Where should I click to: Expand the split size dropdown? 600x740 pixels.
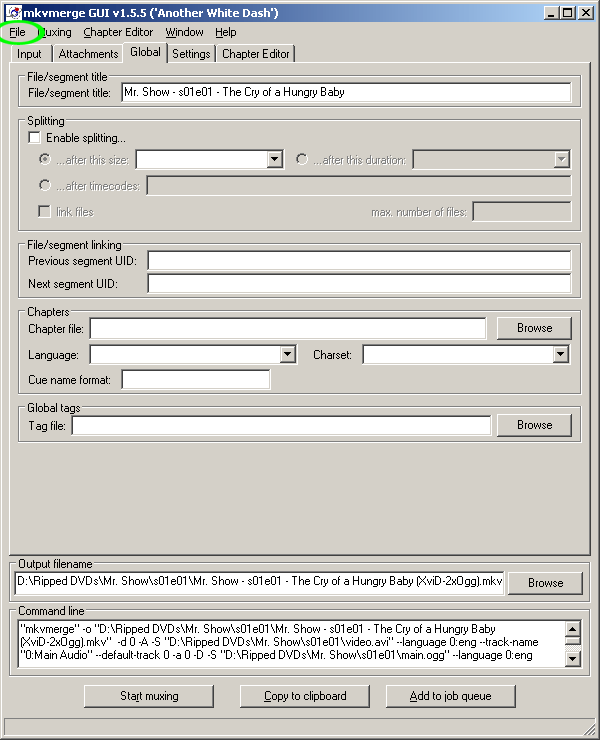pyautogui.click(x=274, y=159)
